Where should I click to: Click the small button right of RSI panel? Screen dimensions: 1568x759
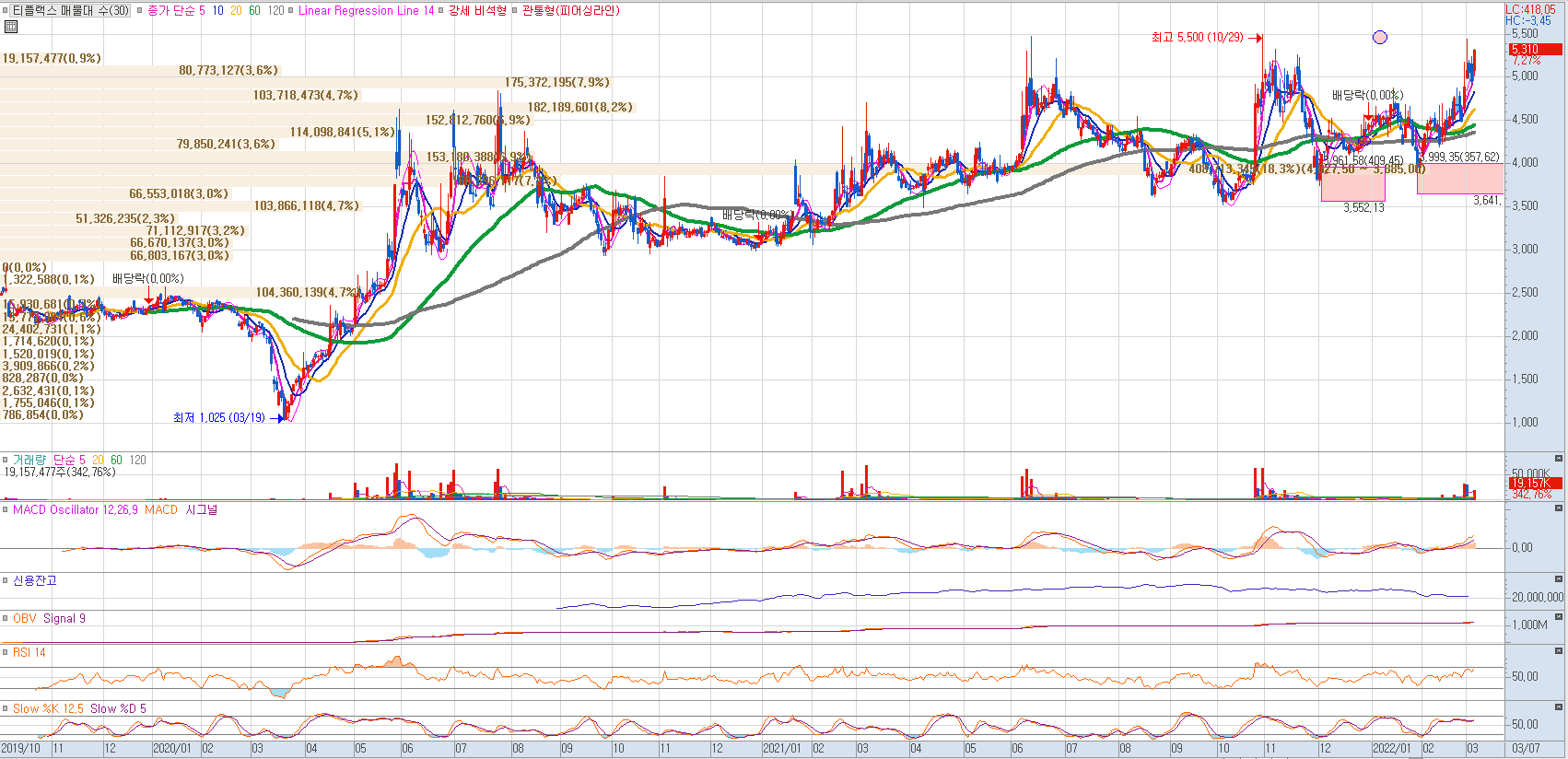pos(1559,651)
